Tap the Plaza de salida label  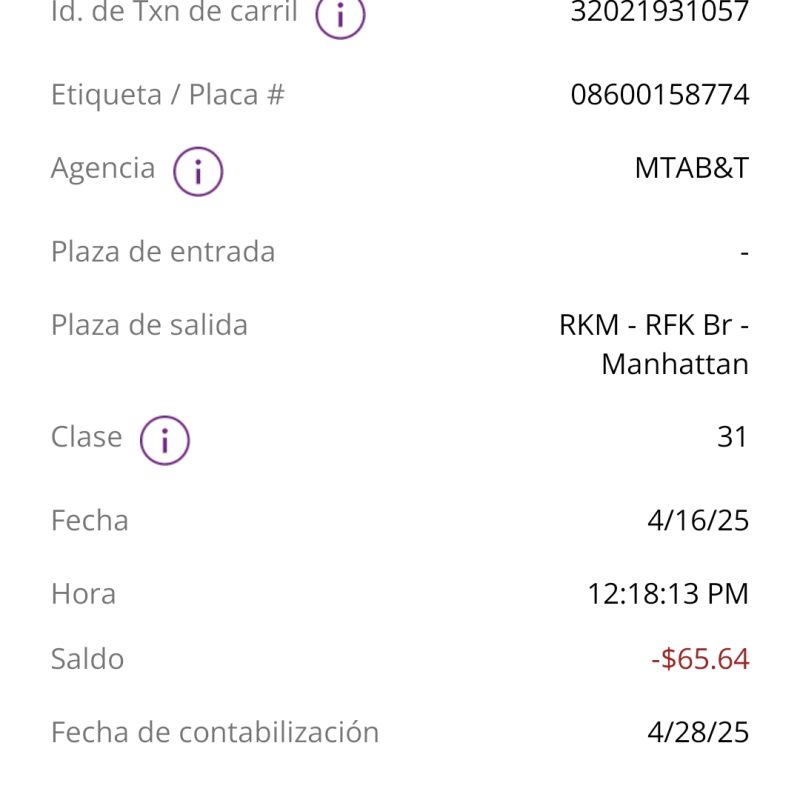point(149,325)
